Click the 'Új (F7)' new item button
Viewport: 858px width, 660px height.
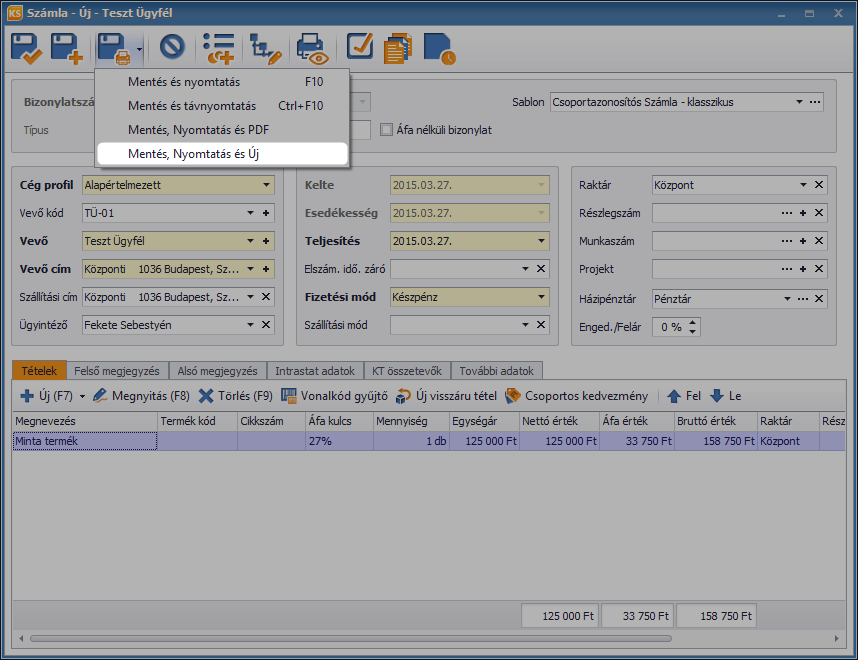coord(47,396)
